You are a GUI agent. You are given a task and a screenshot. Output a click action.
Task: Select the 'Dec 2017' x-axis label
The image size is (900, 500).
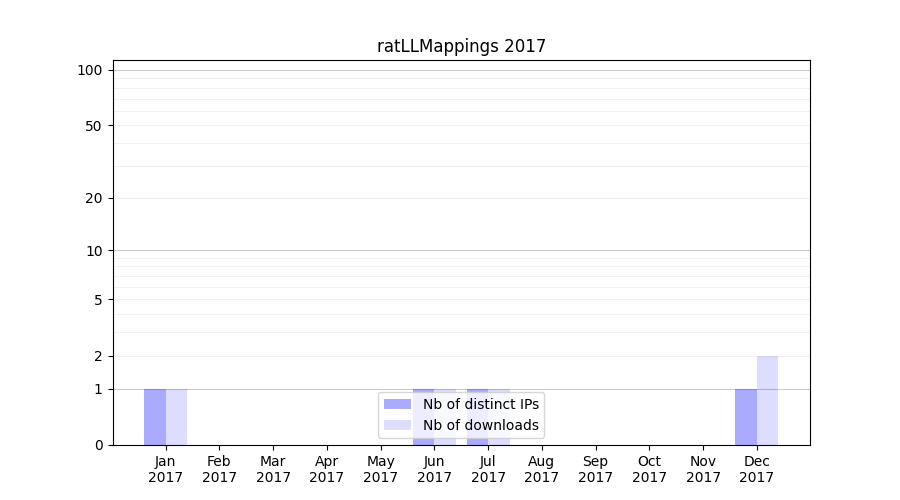pyautogui.click(x=757, y=469)
